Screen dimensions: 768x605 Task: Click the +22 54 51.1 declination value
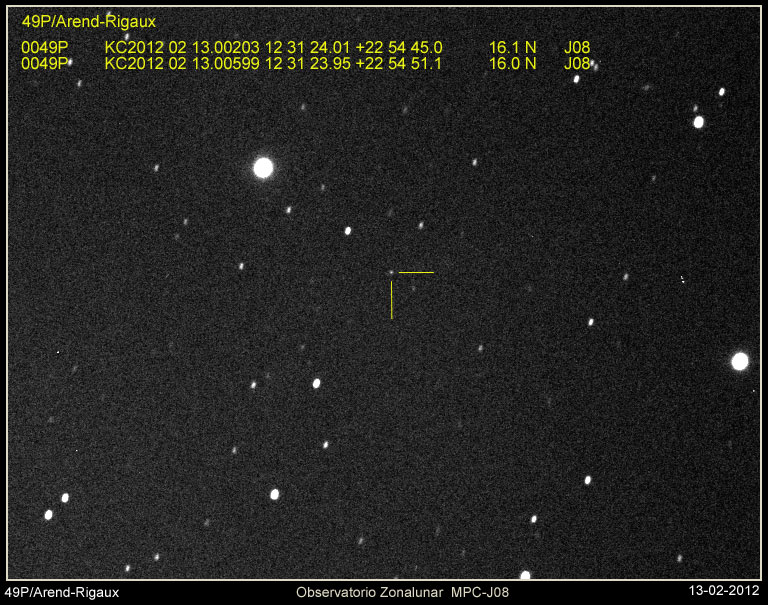[x=399, y=63]
